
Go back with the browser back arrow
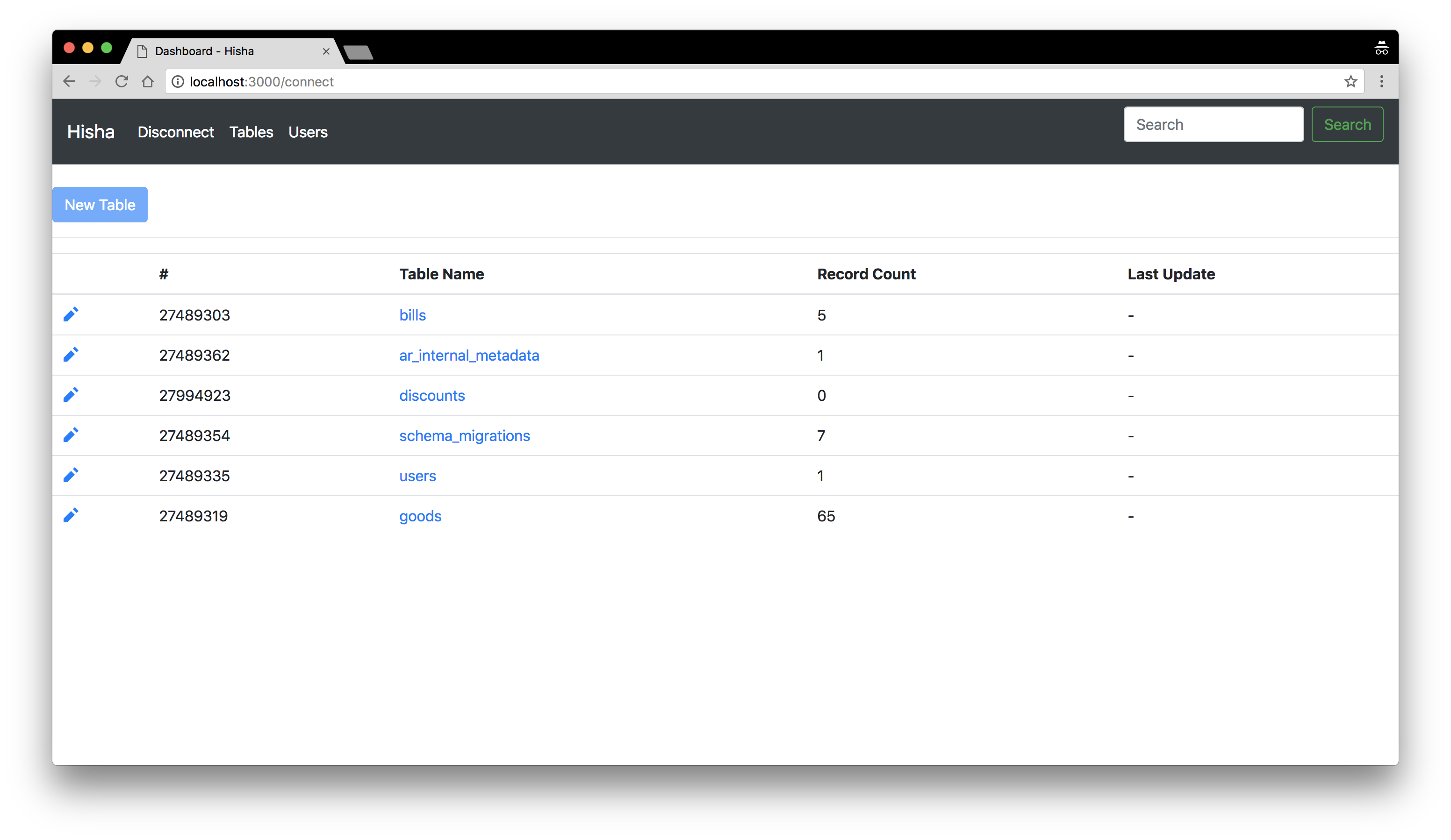(x=69, y=82)
